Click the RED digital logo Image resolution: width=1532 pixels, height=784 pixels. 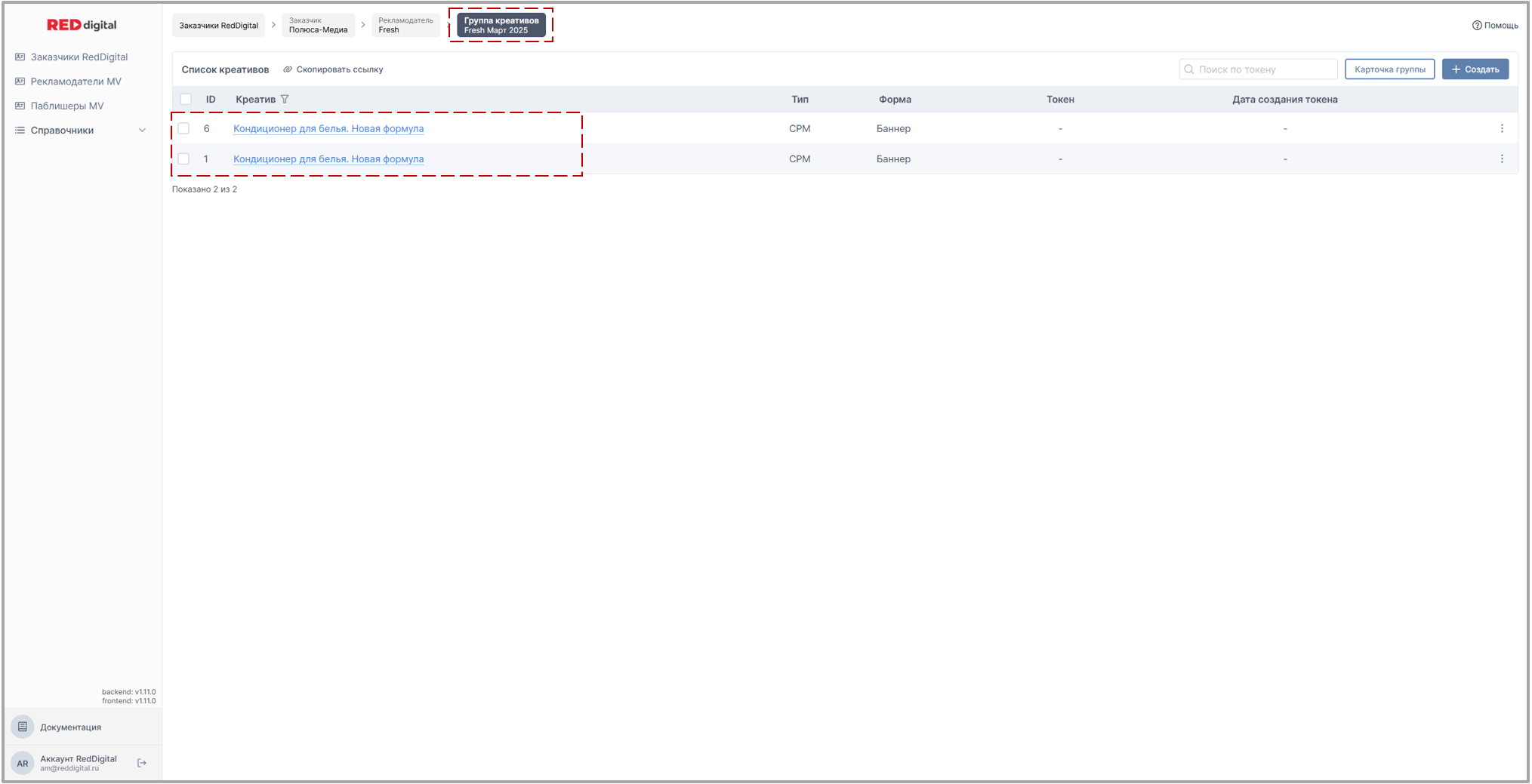coord(82,25)
